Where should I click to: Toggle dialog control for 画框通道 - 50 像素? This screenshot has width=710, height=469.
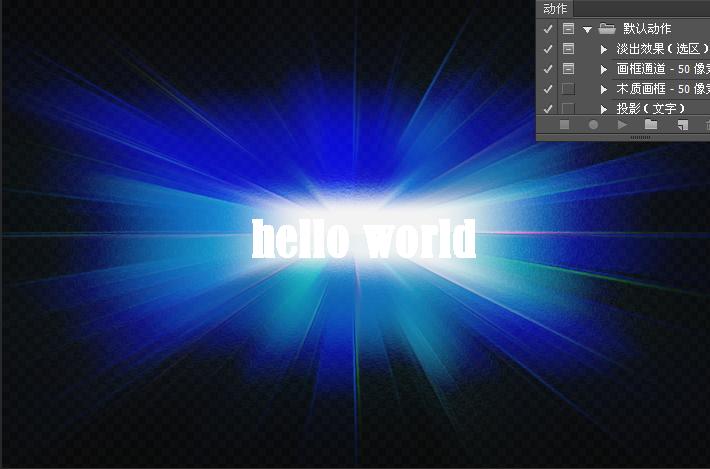(x=568, y=68)
